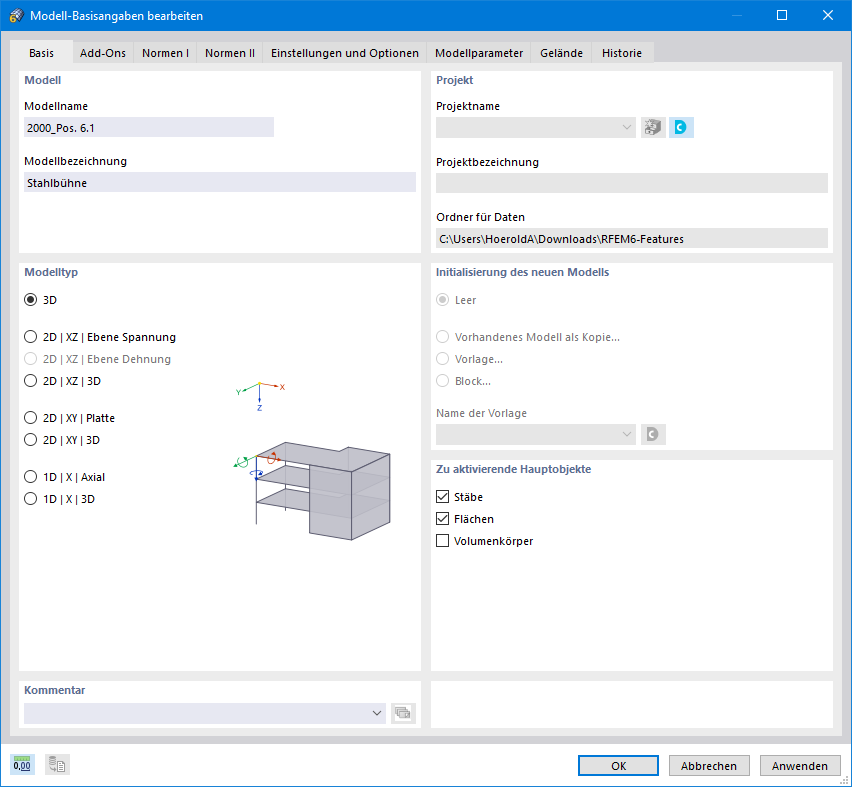Click the units and decimal places icon
Viewport: 852px width, 787px height.
[x=22, y=765]
